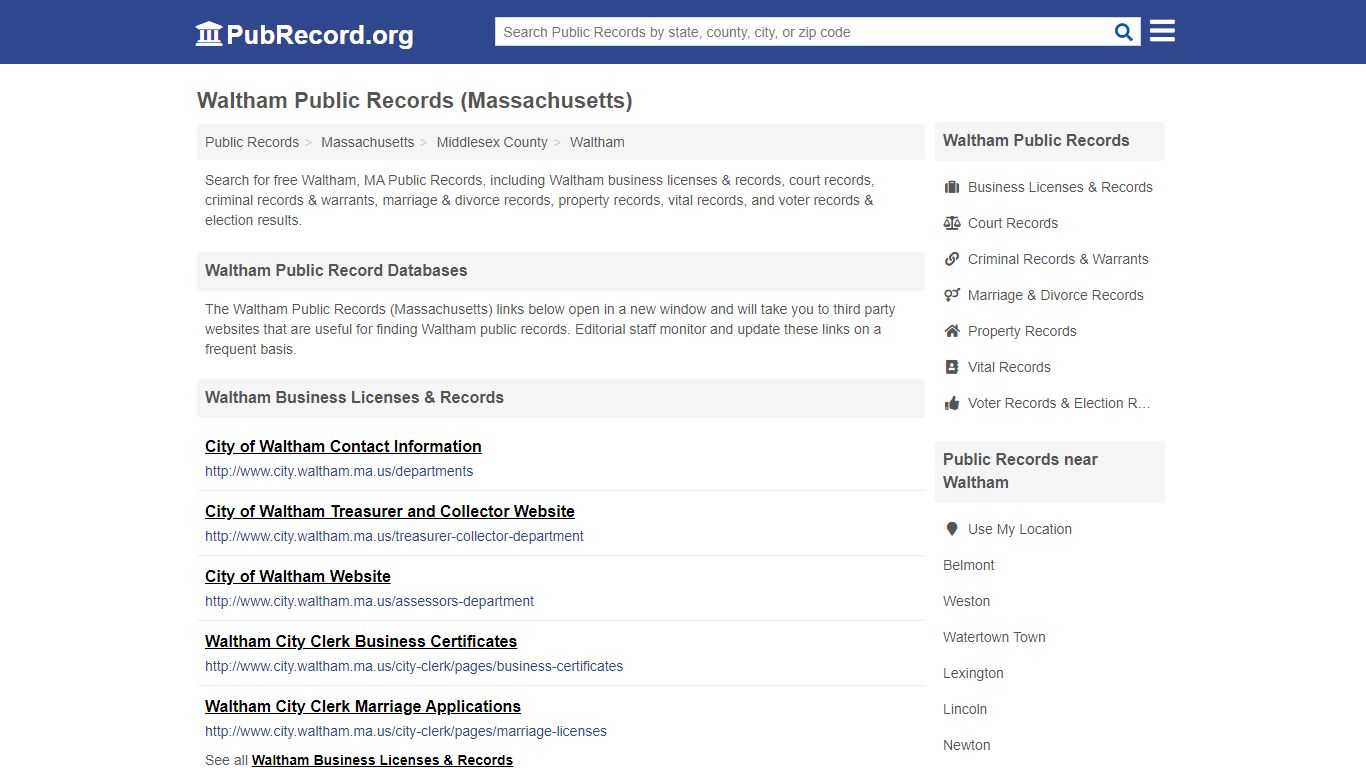
Task: Click See all Waltham Business Licenses & Records link
Action: click(x=382, y=760)
